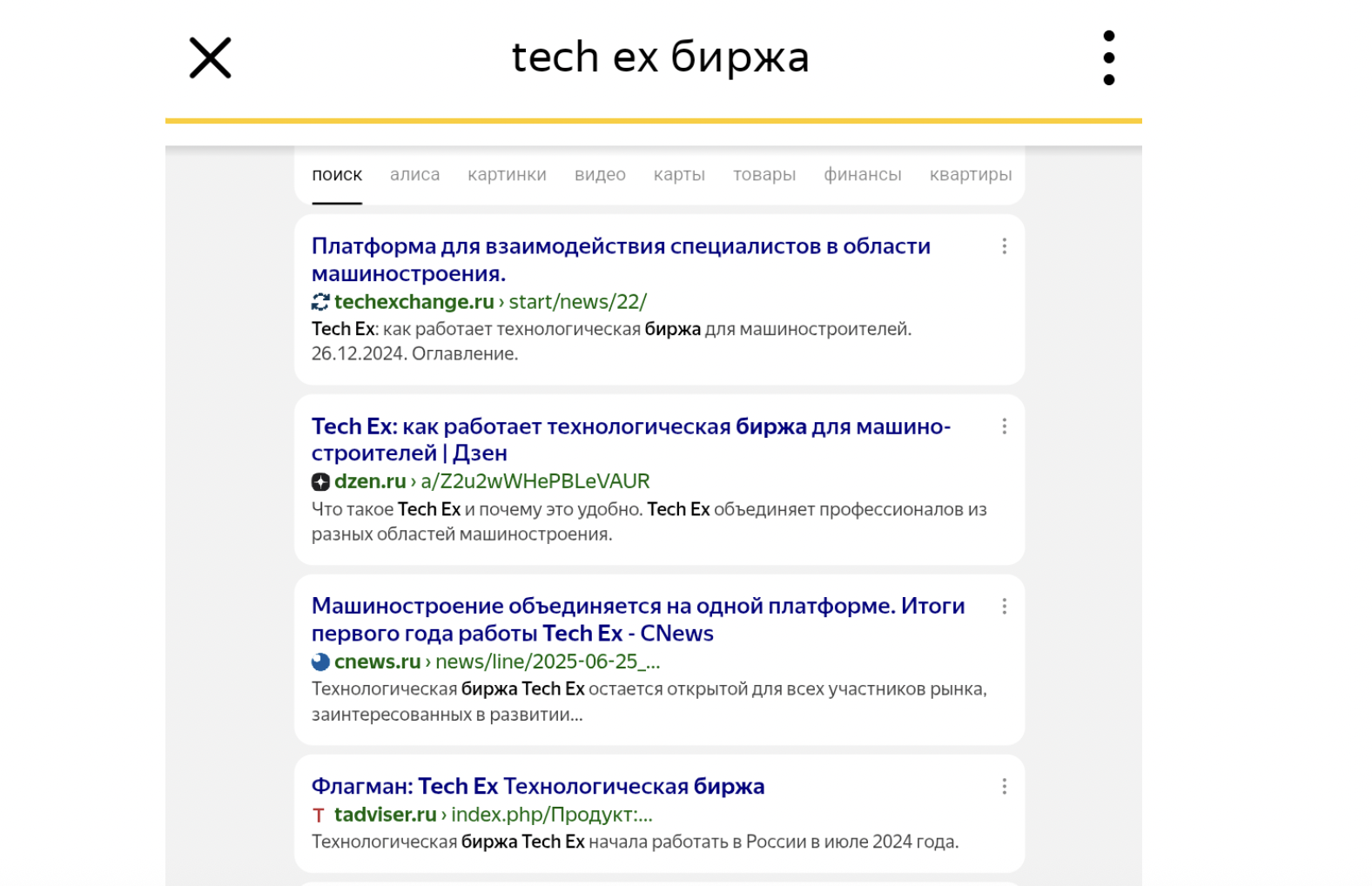Close the search with the X icon

[210, 58]
